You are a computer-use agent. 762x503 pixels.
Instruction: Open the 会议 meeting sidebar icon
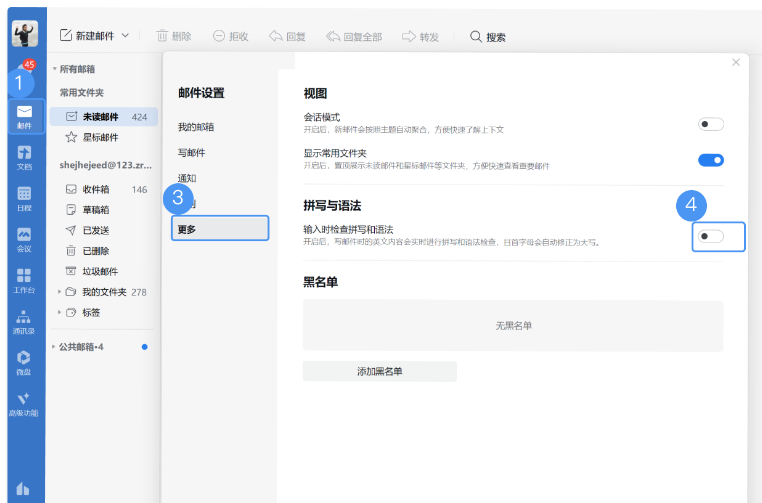point(24,238)
